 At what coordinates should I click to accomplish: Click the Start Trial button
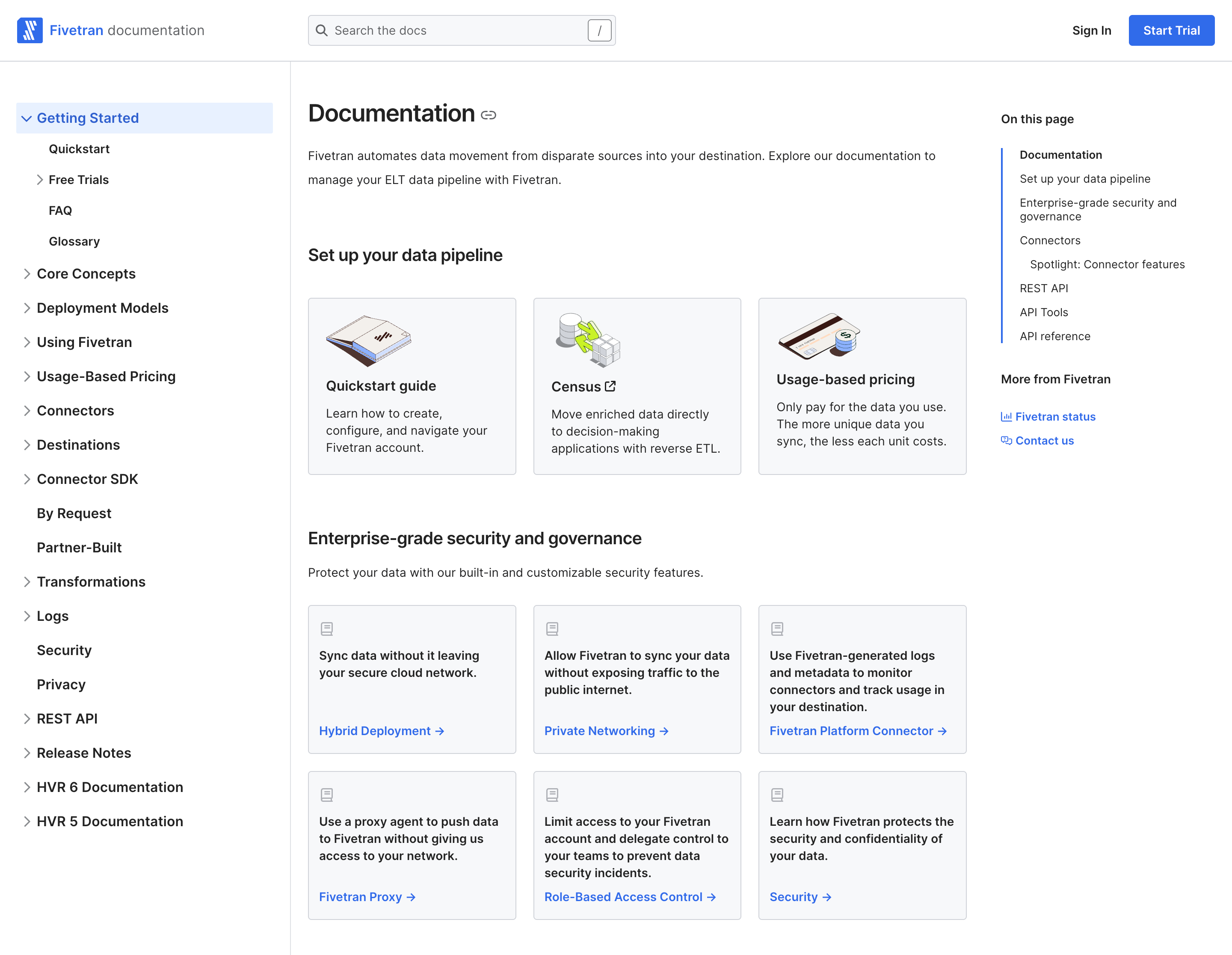pos(1171,30)
